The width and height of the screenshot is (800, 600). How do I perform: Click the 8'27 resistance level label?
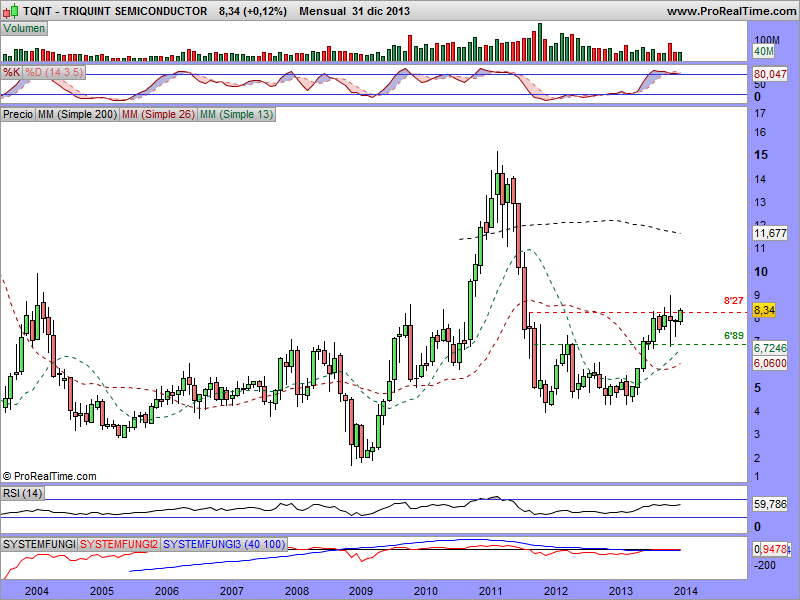(x=734, y=301)
